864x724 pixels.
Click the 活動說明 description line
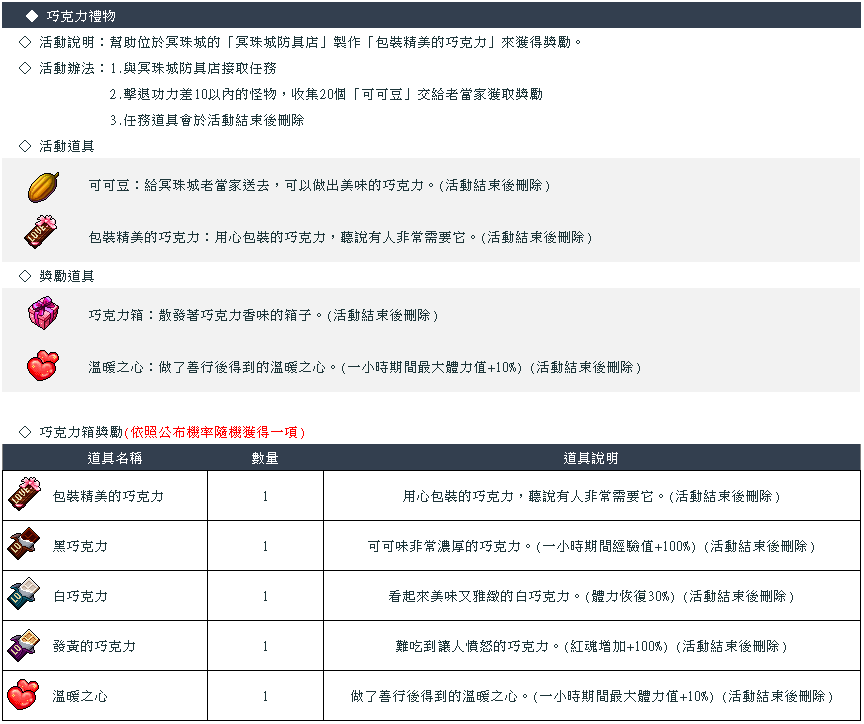(x=310, y=42)
